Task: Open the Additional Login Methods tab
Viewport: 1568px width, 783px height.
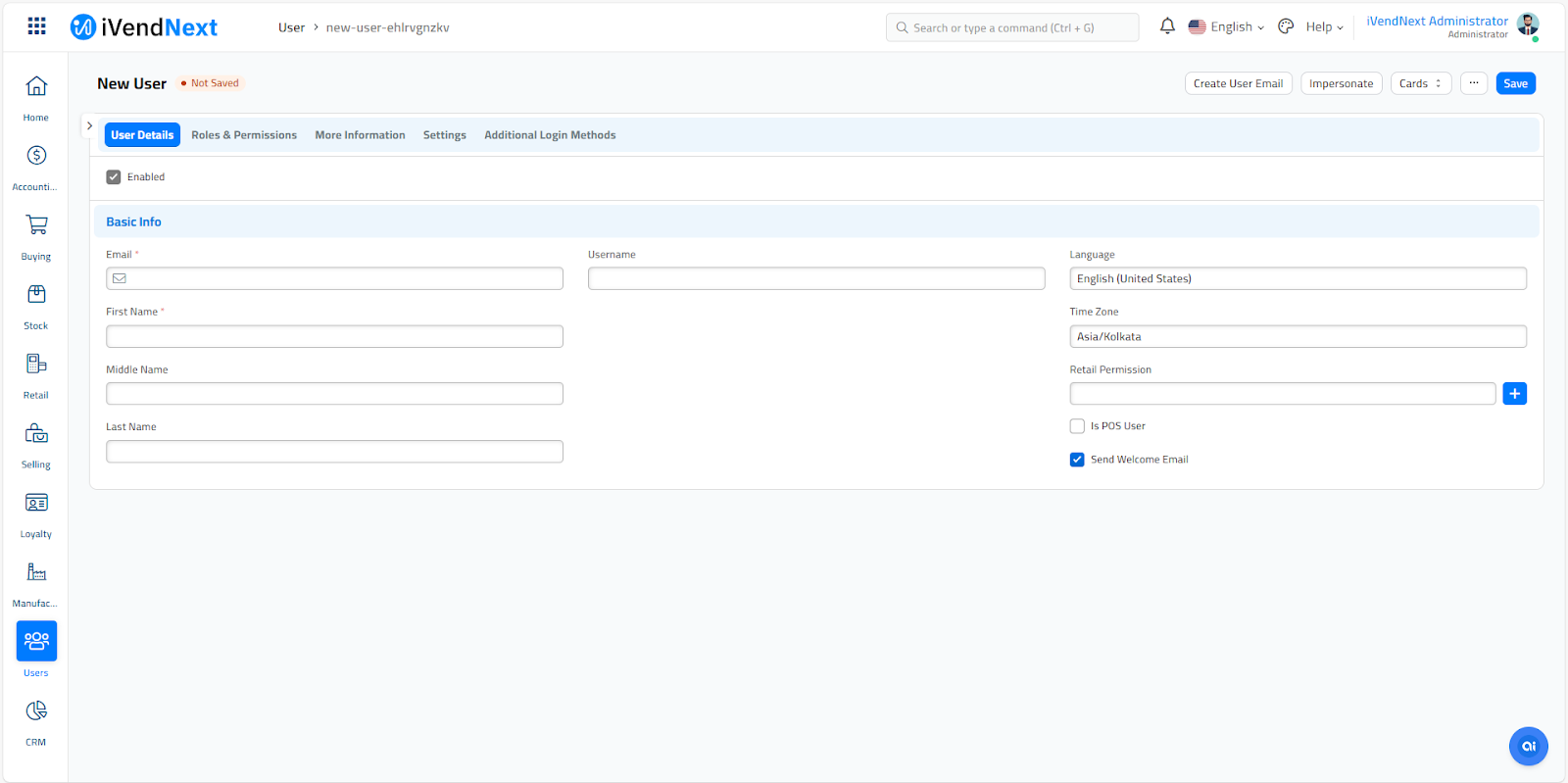Action: 550,135
